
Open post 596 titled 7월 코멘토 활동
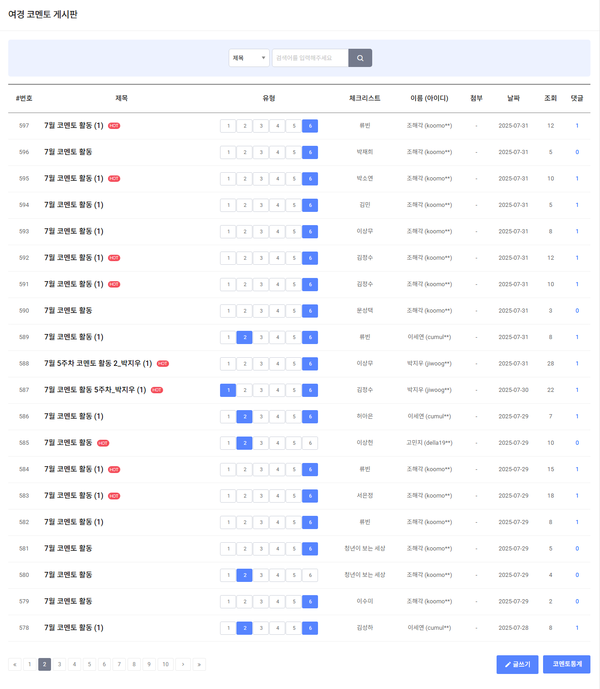pos(68,152)
